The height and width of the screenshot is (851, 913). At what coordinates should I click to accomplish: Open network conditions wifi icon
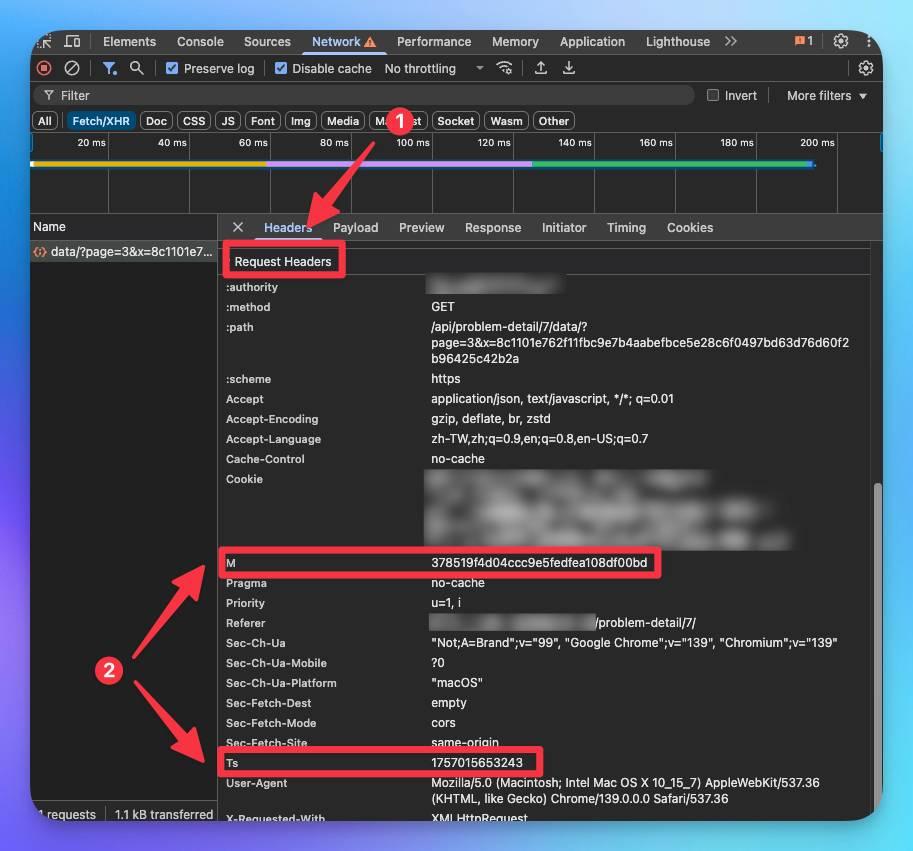click(504, 69)
